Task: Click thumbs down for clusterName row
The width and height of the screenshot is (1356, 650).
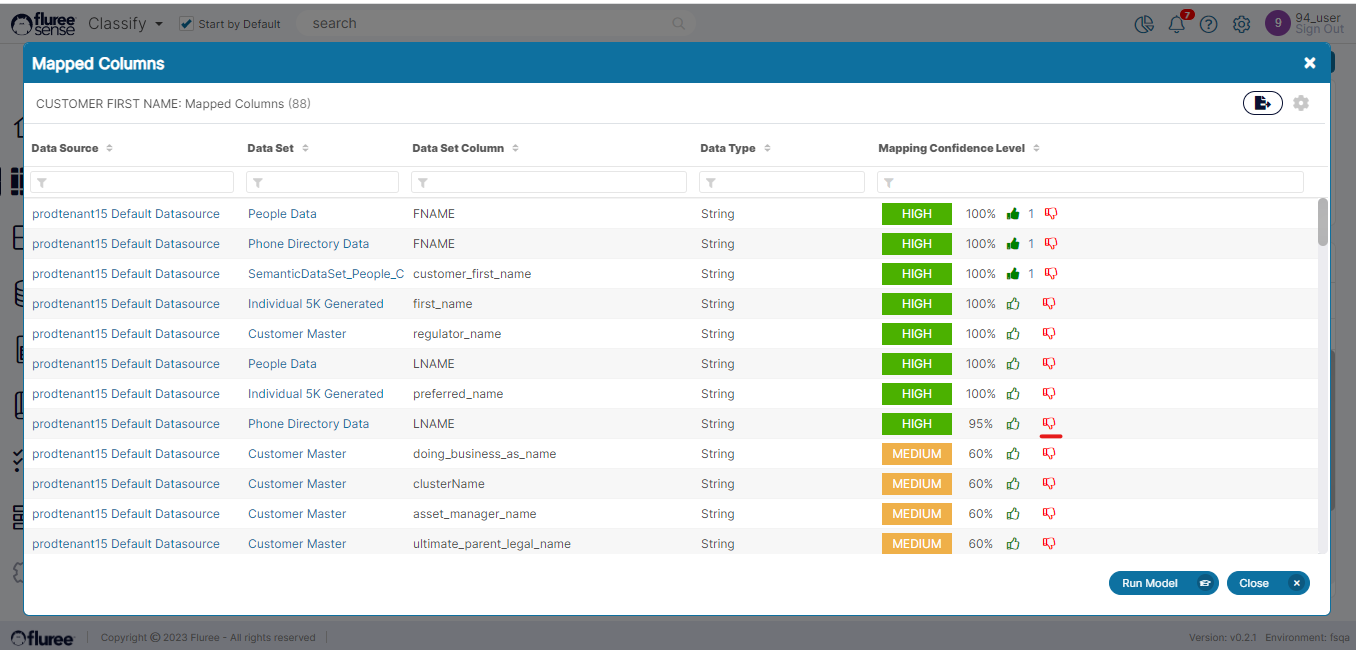Action: tap(1050, 484)
